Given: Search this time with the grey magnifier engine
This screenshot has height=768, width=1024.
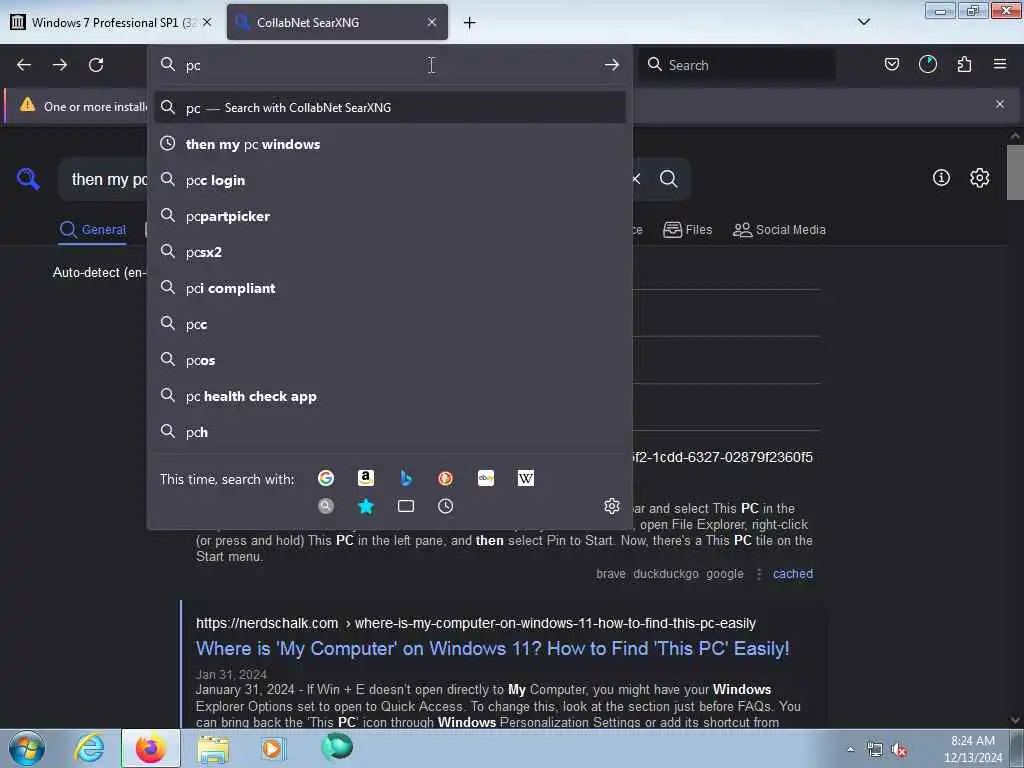Looking at the screenshot, I should (326, 506).
